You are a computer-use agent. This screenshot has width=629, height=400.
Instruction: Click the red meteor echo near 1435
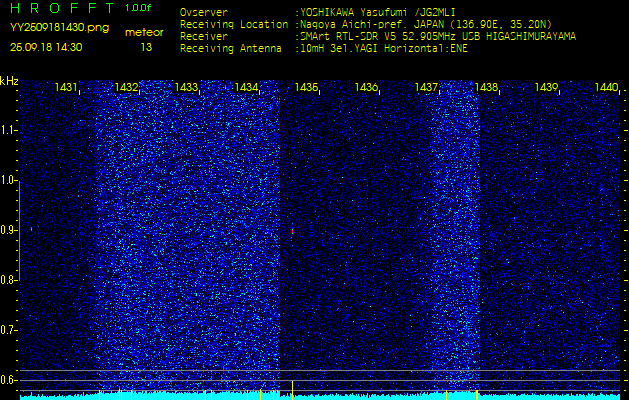coord(292,231)
